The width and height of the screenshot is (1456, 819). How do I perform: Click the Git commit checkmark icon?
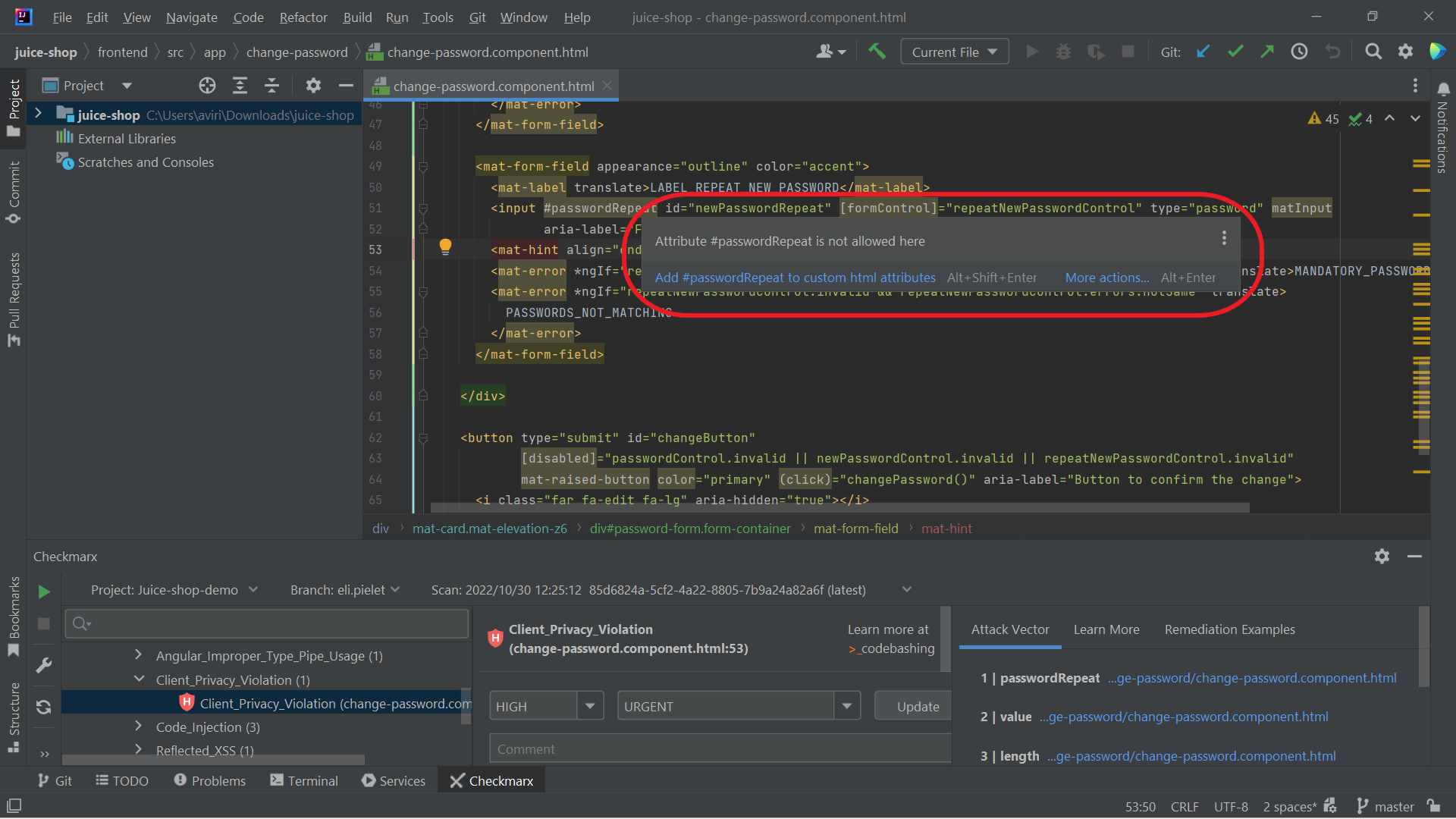pyautogui.click(x=1235, y=52)
